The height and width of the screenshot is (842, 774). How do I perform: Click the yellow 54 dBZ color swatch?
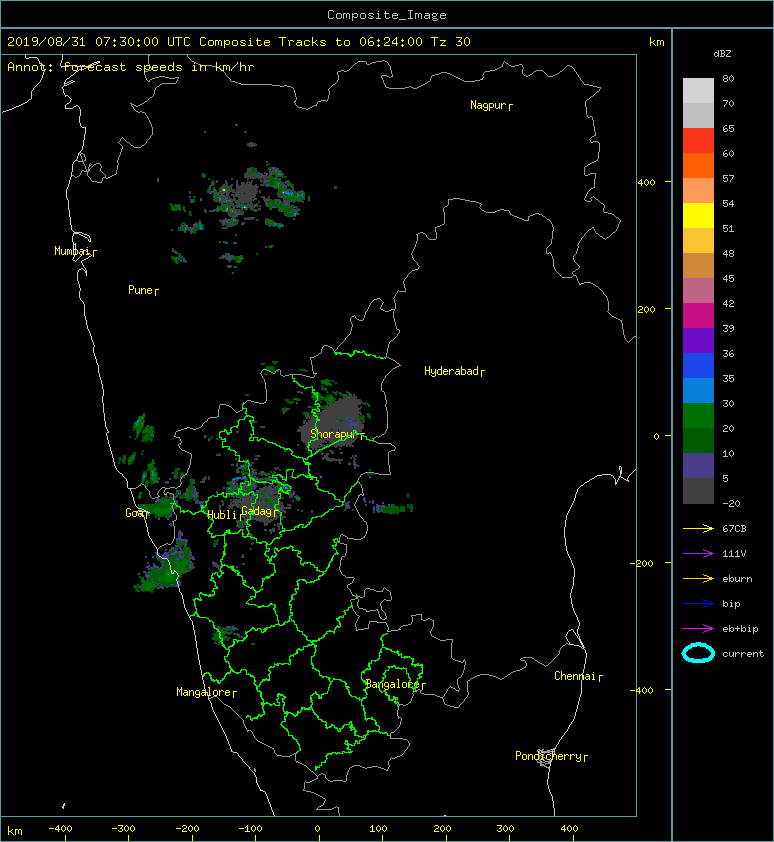(x=698, y=215)
